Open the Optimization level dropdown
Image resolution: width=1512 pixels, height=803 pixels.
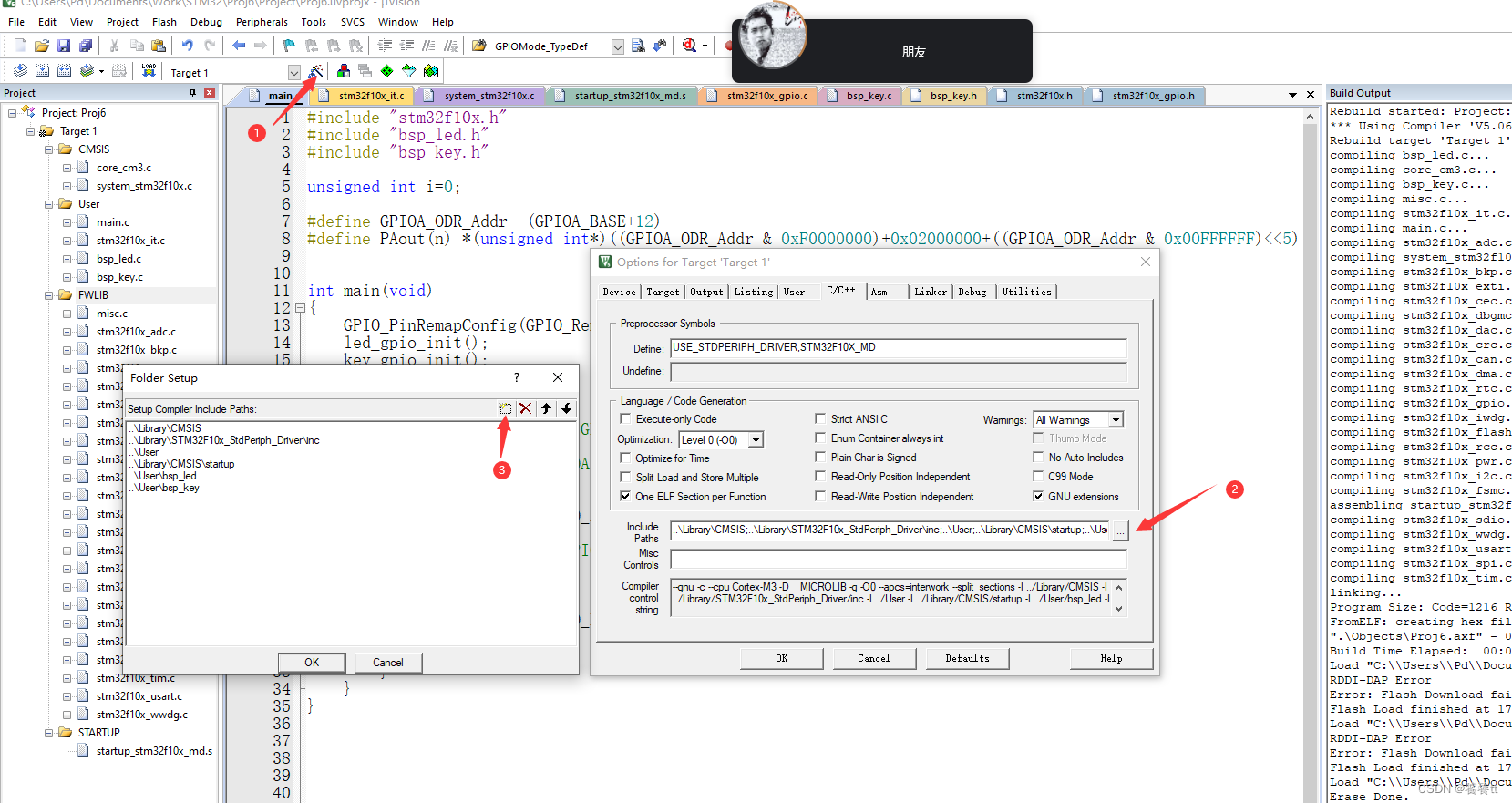756,440
